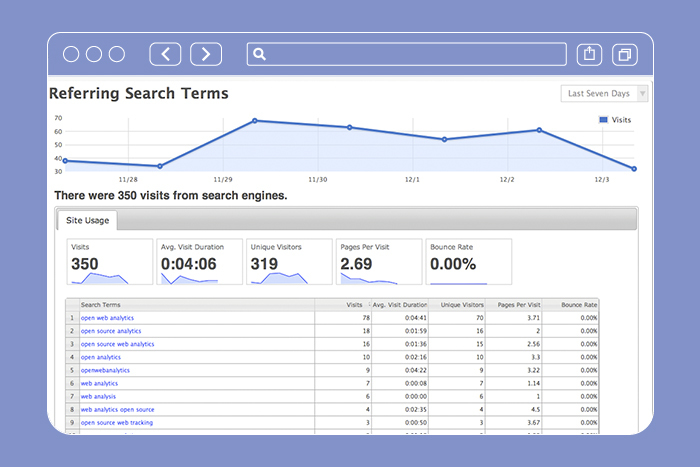Click inside the browser address bar

(410, 54)
